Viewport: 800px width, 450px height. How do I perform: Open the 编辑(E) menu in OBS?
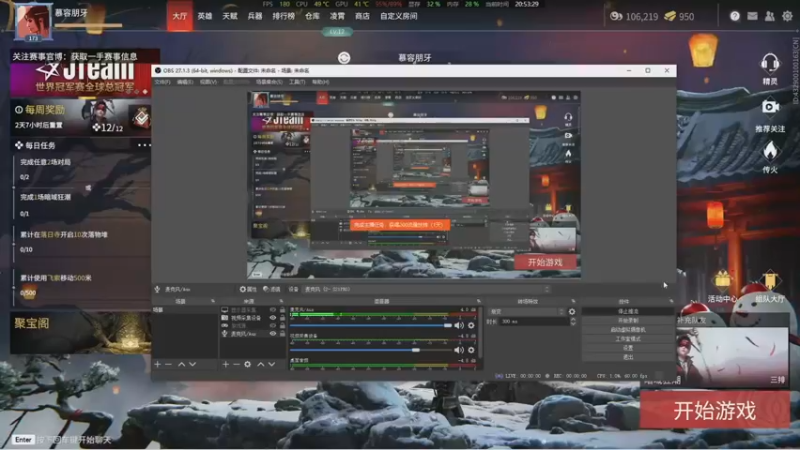(185, 82)
